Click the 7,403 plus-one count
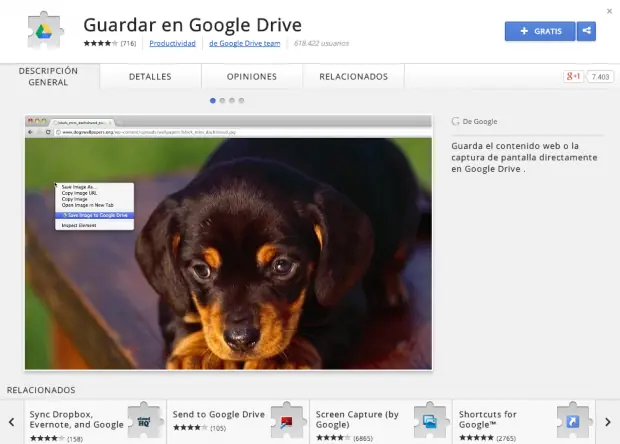The width and height of the screenshot is (620, 444). click(600, 77)
